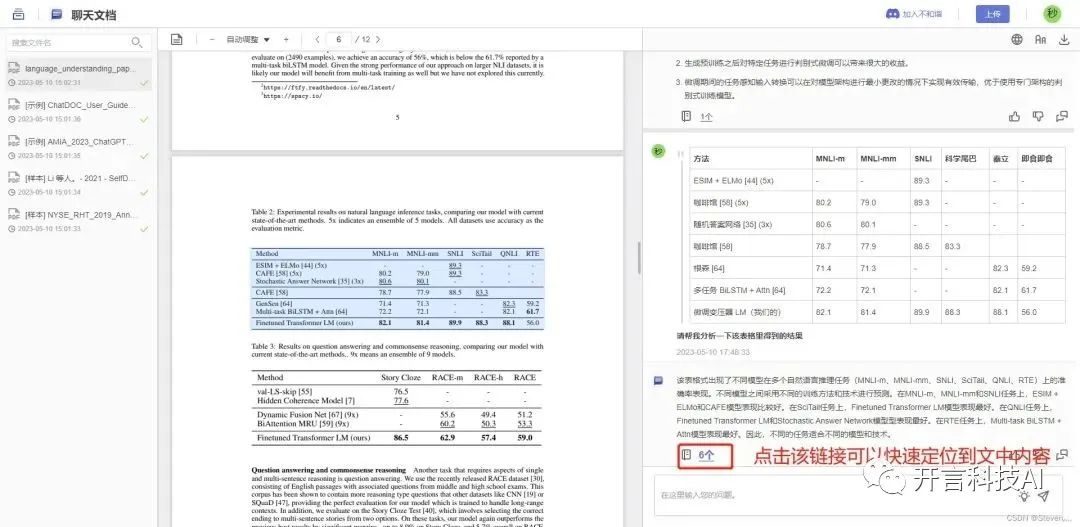Click the book icon beside 1个
The image size is (1080, 527).
tap(686, 116)
